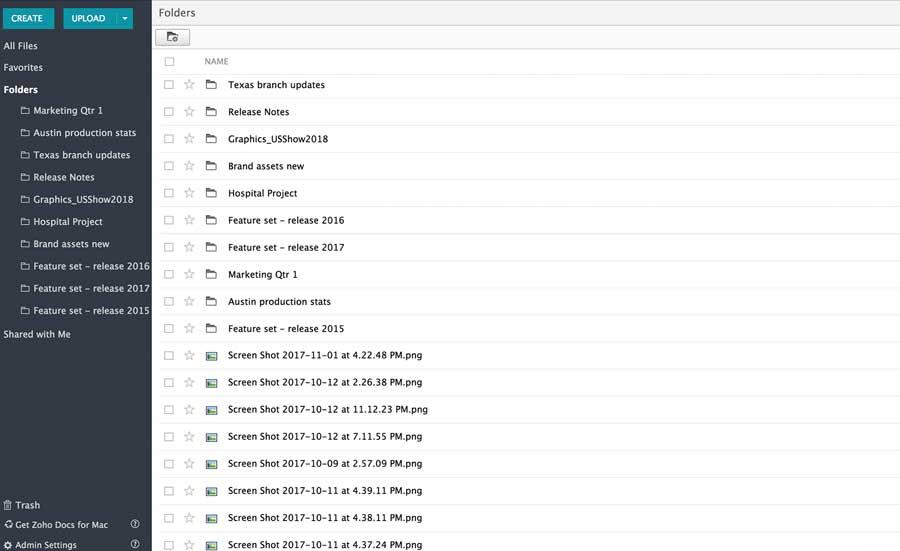The width and height of the screenshot is (900, 551).
Task: Open Shared with Me section
Action: click(x=37, y=334)
